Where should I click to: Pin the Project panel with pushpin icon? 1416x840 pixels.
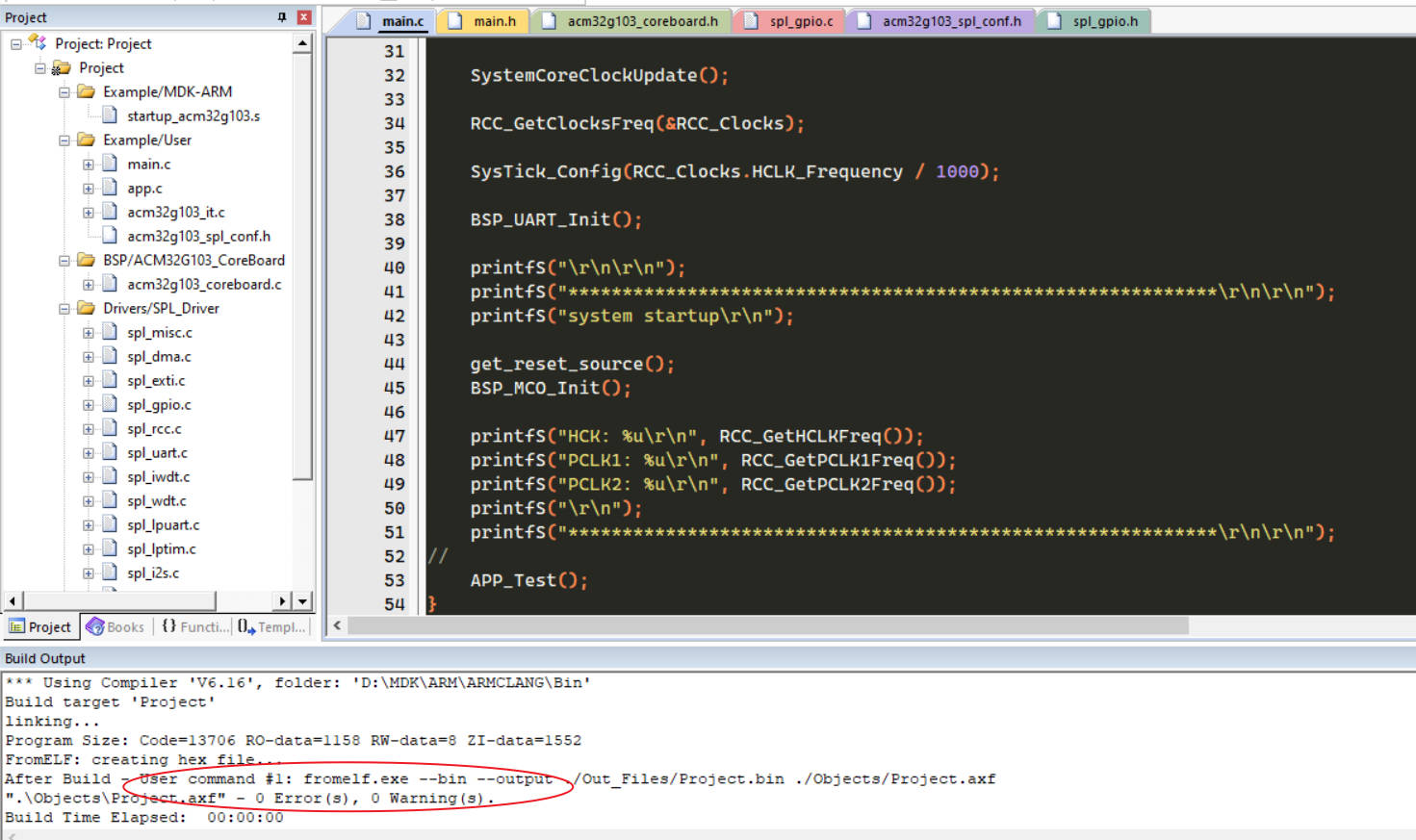282,17
